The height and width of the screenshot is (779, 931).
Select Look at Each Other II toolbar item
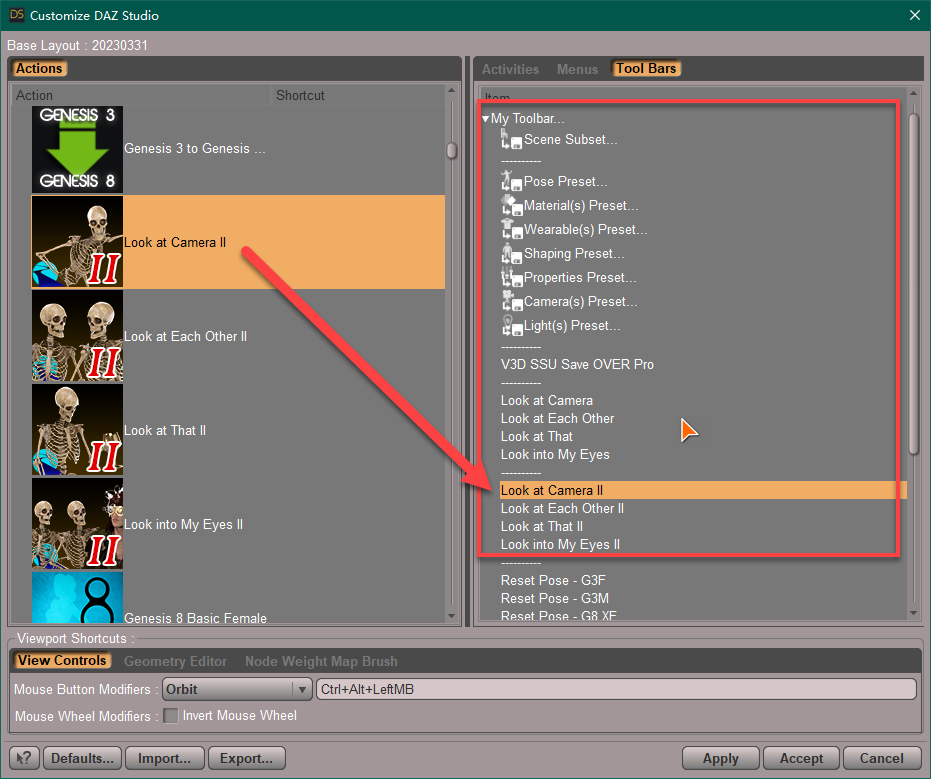click(x=562, y=508)
